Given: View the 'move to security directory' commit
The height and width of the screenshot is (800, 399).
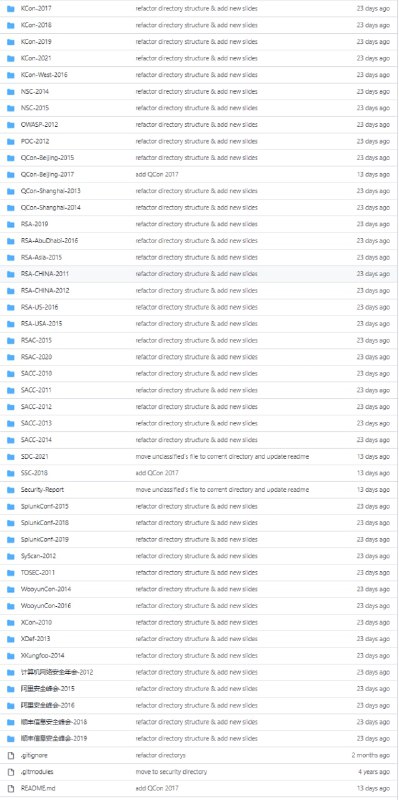Looking at the screenshot, I should pos(171,772).
